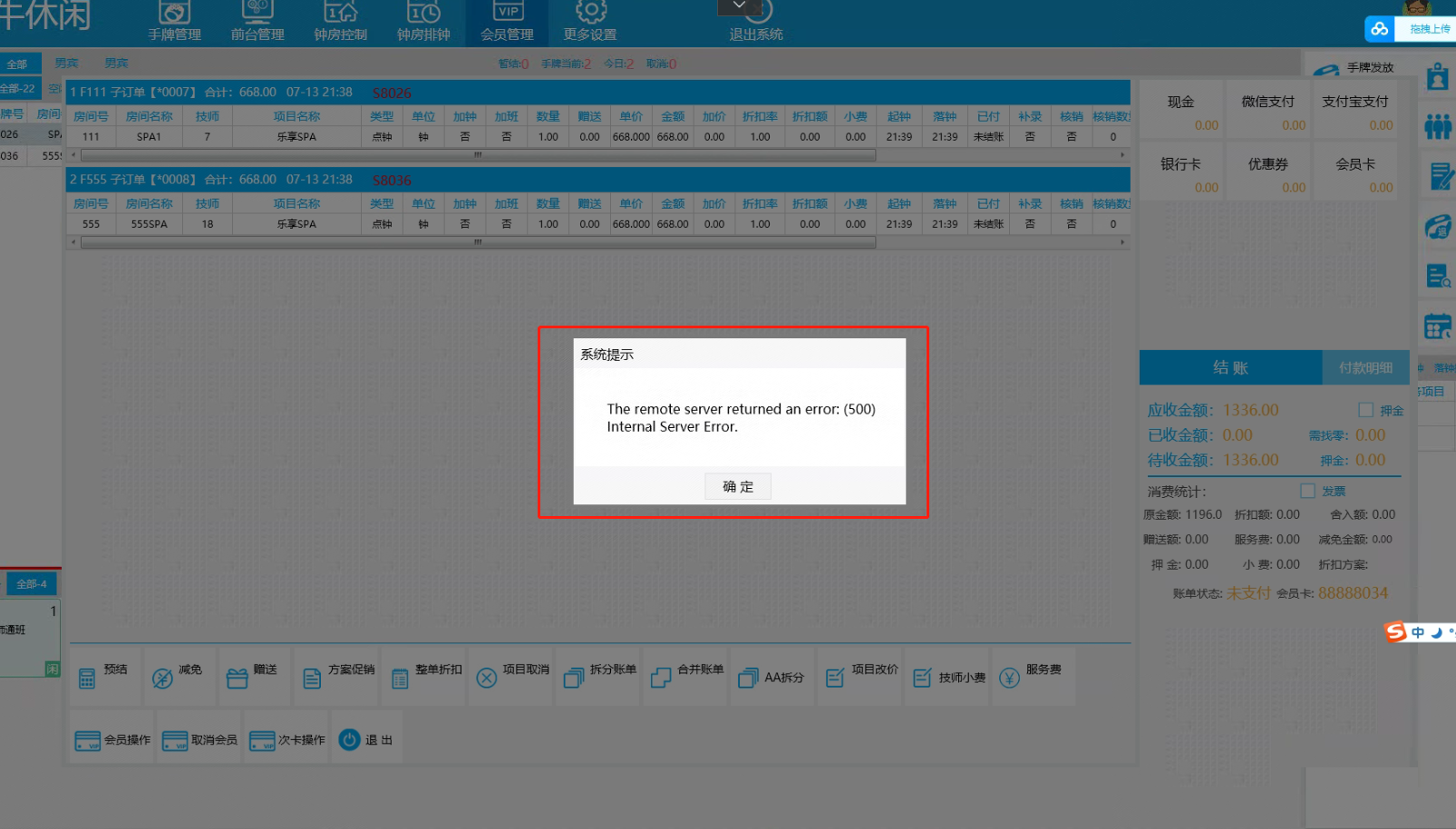The width and height of the screenshot is (1456, 829).
Task: Select the 乐享SPA row in order F555
Action: tap(296, 224)
